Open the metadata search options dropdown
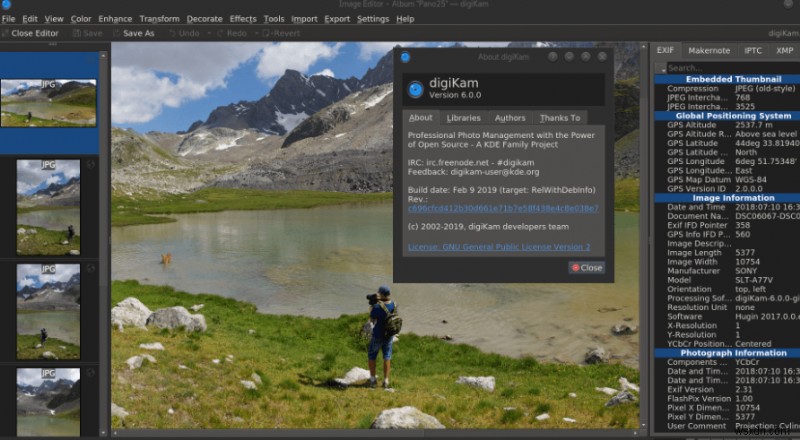800x440 pixels. (x=661, y=68)
